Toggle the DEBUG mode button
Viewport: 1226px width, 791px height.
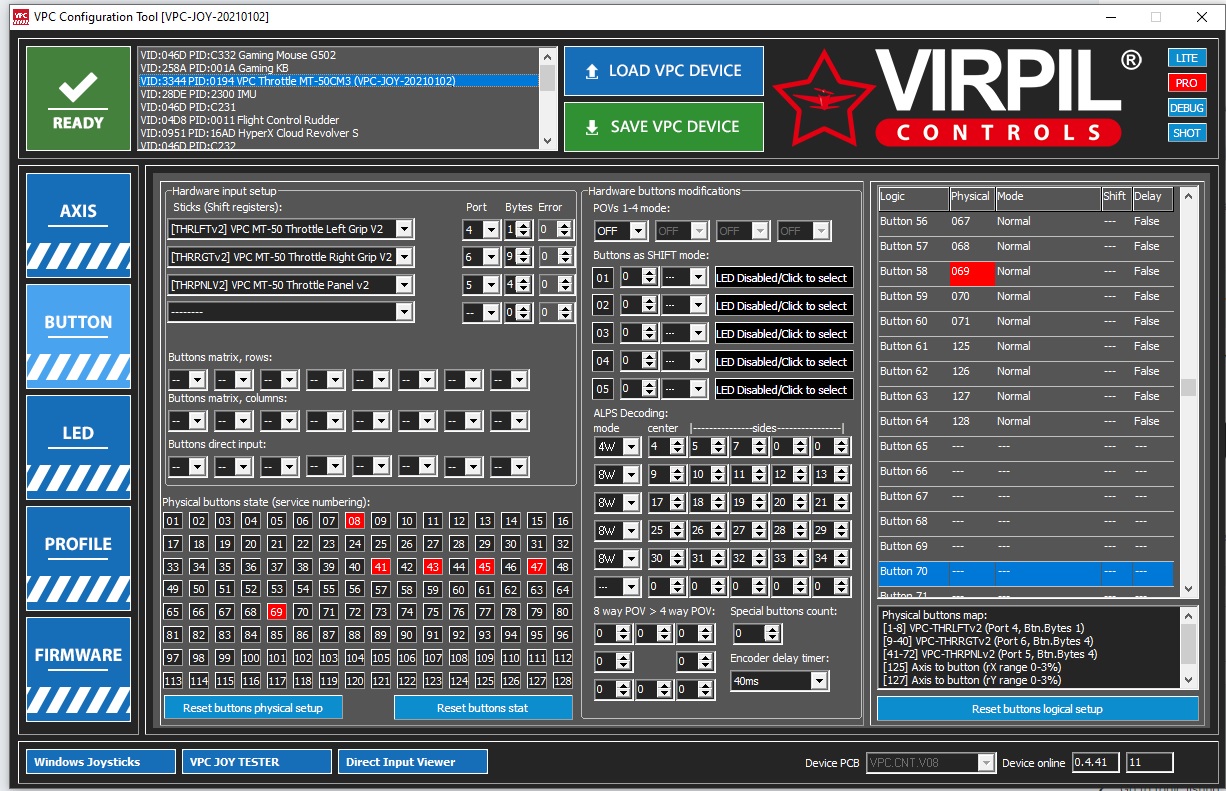pos(1186,108)
